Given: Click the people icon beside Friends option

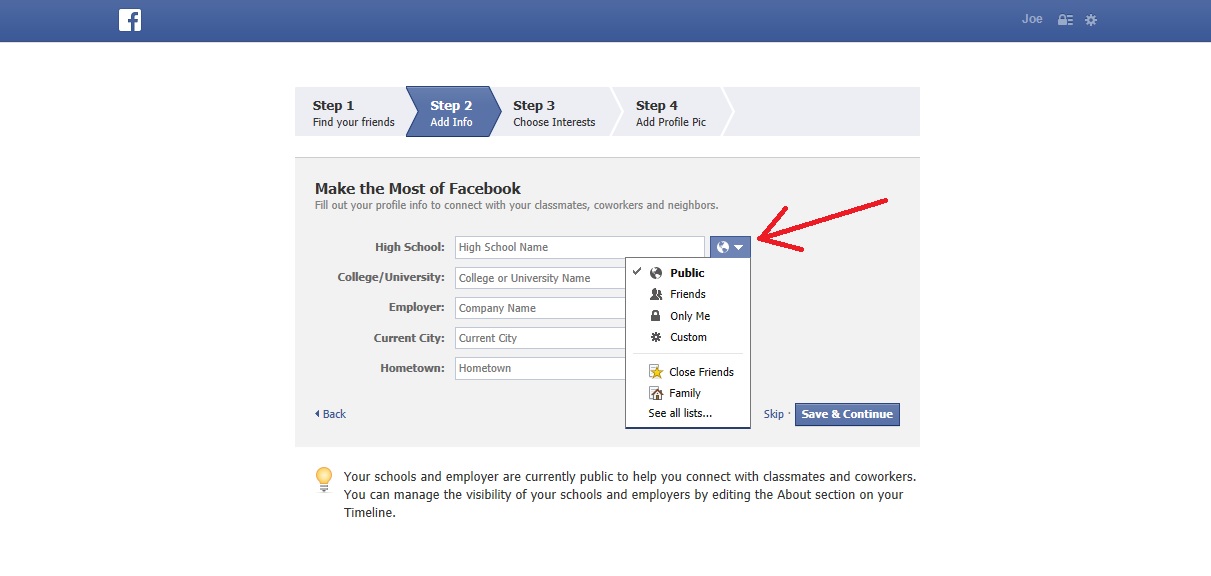Looking at the screenshot, I should click(656, 294).
